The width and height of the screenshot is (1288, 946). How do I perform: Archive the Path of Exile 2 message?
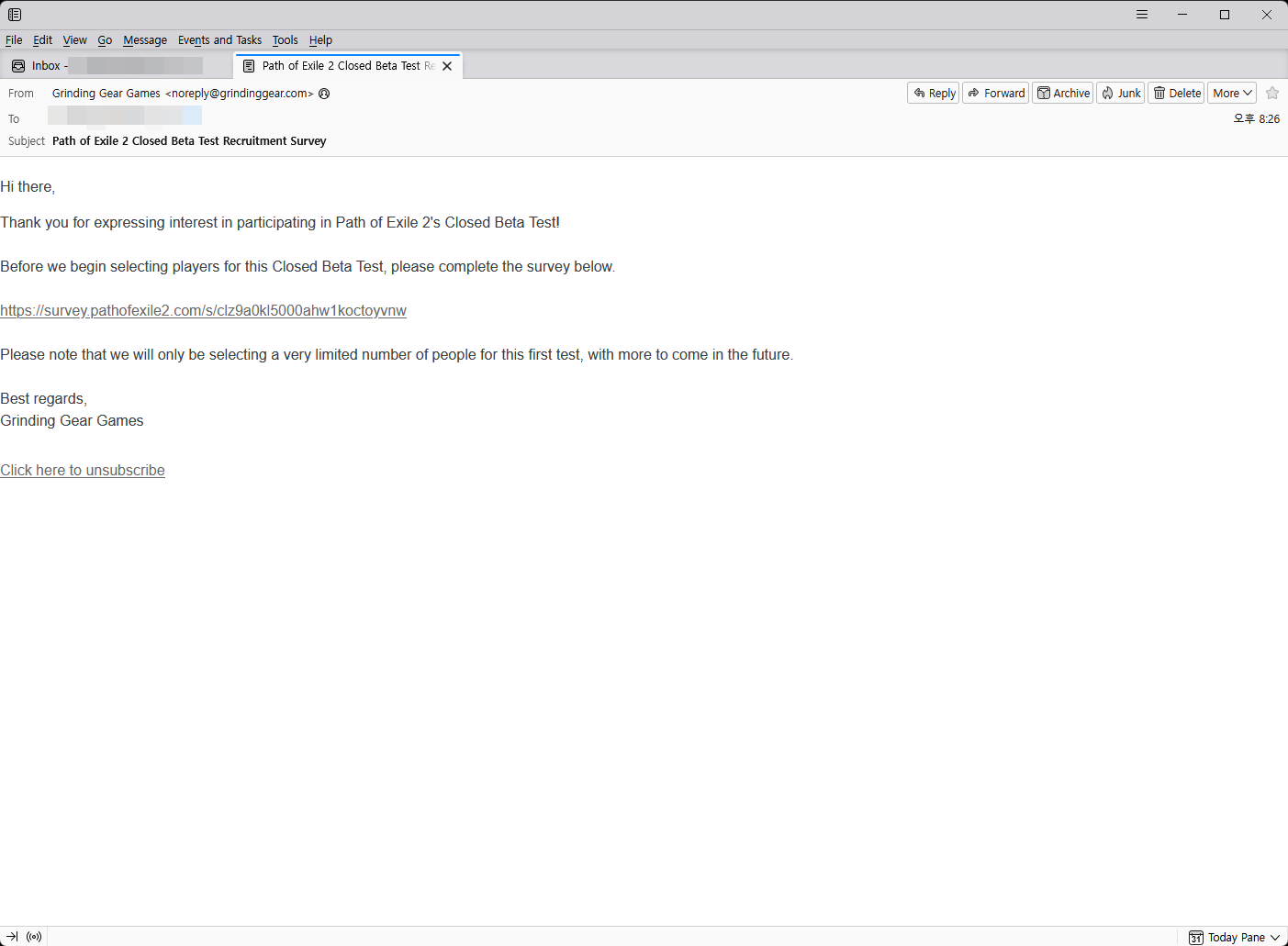point(1063,93)
